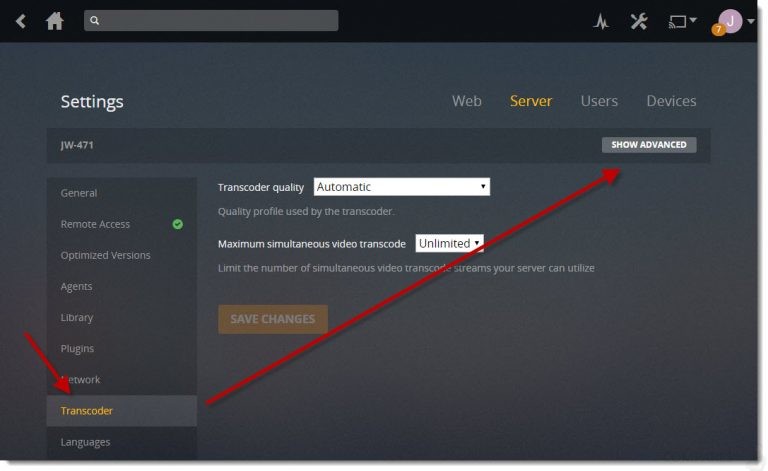The height and width of the screenshot is (471, 768).
Task: Click inside the top search field
Action: (211, 21)
